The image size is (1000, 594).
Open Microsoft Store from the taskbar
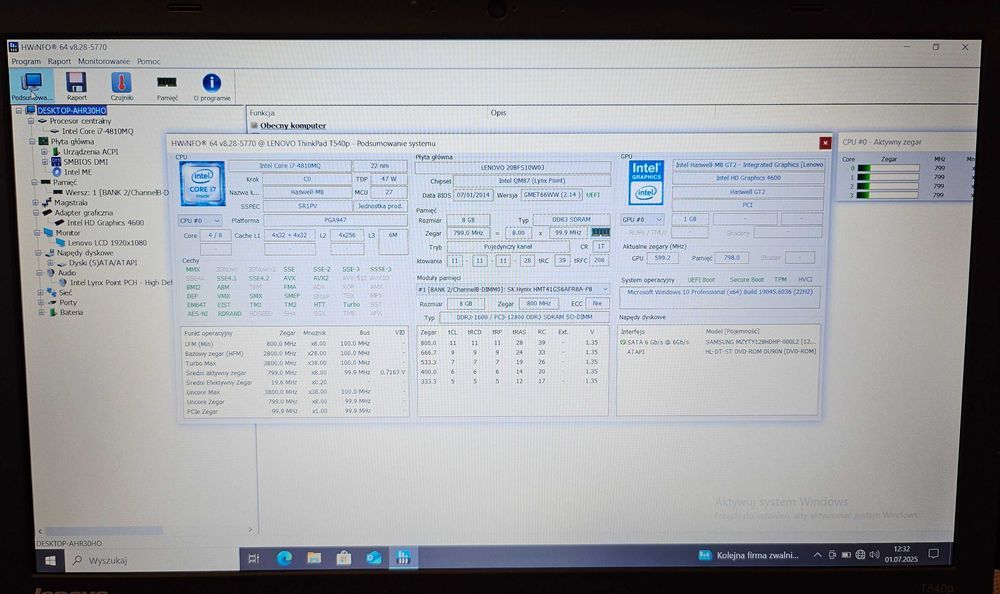click(x=344, y=558)
